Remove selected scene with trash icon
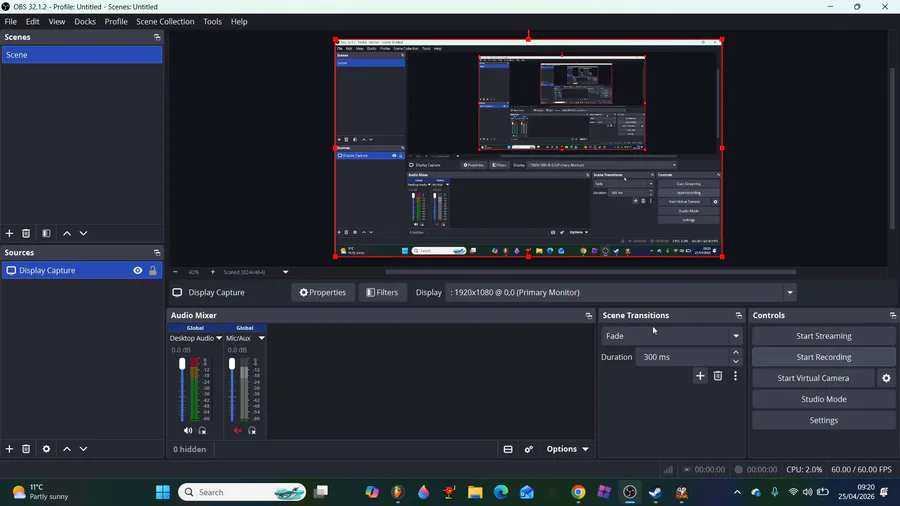 (26, 233)
